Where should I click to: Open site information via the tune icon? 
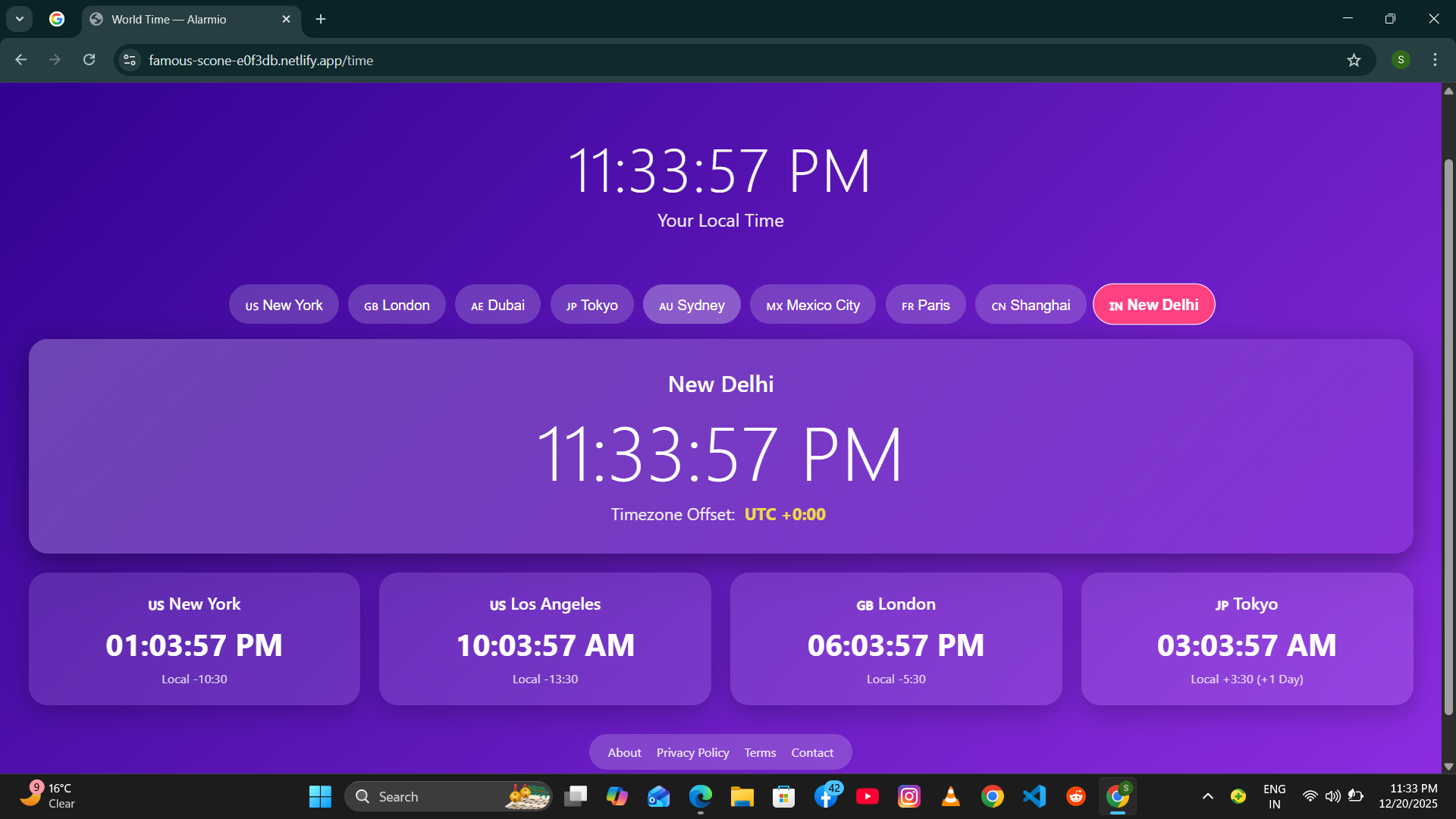click(x=129, y=60)
